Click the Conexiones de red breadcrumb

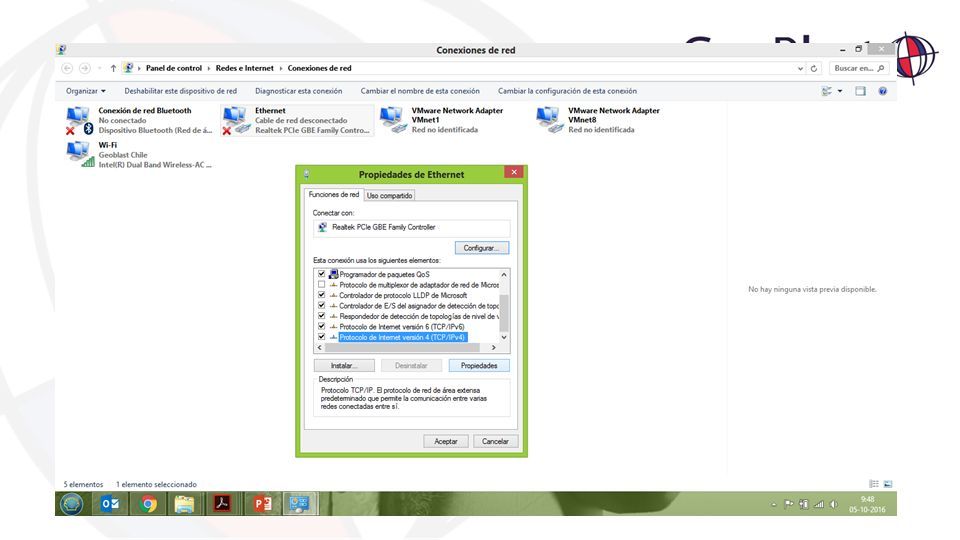point(320,68)
